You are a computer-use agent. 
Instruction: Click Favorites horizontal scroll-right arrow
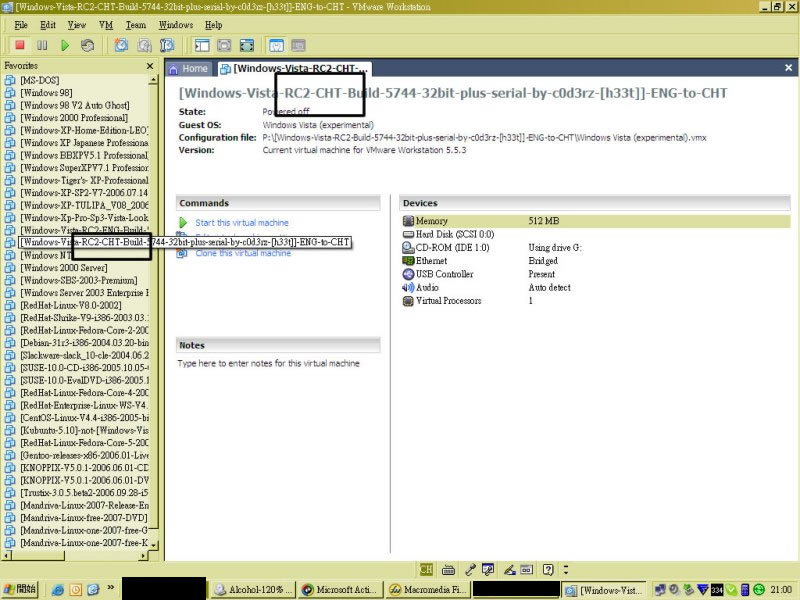tap(143, 555)
